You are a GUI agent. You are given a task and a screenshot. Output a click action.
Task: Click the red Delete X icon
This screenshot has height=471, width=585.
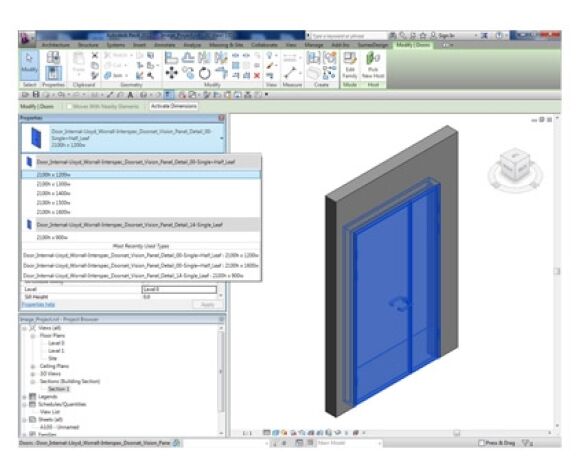tap(257, 76)
